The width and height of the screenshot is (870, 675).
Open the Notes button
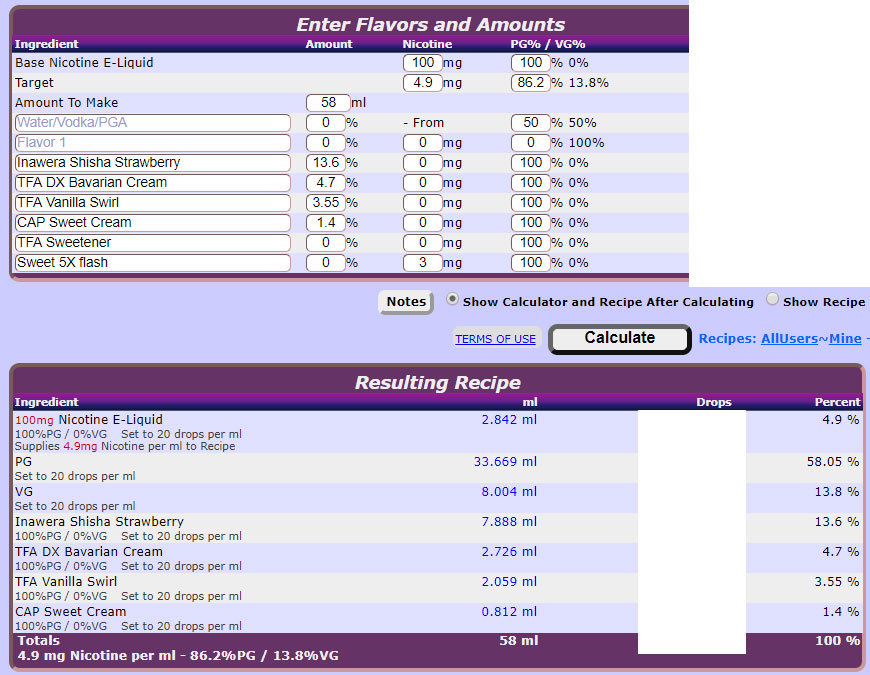(x=406, y=302)
